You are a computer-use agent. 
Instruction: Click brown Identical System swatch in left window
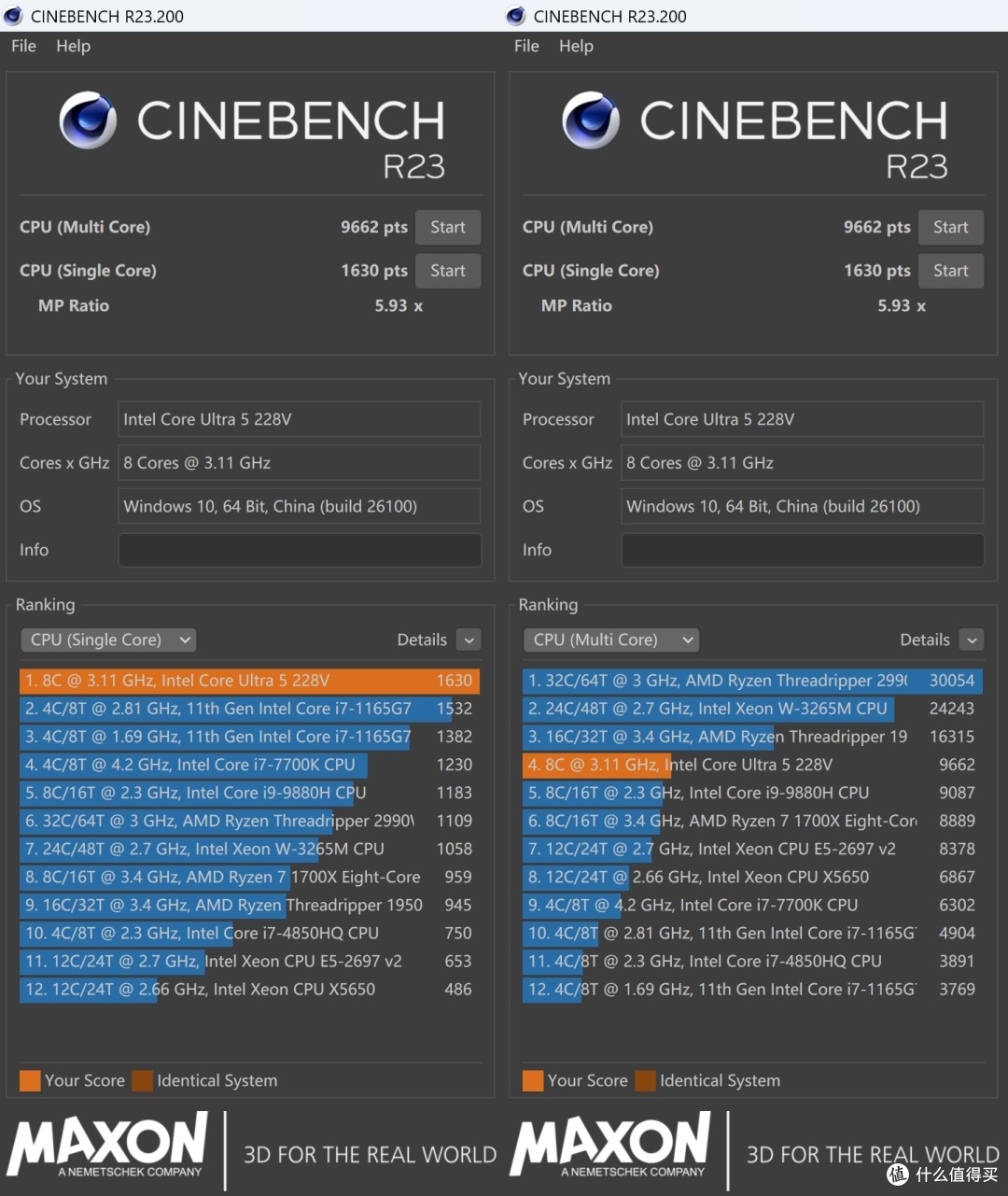[142, 1081]
